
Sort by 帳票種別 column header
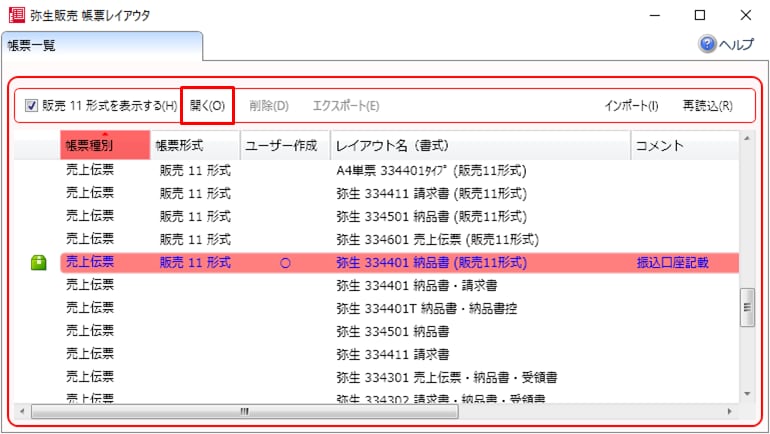click(x=105, y=145)
